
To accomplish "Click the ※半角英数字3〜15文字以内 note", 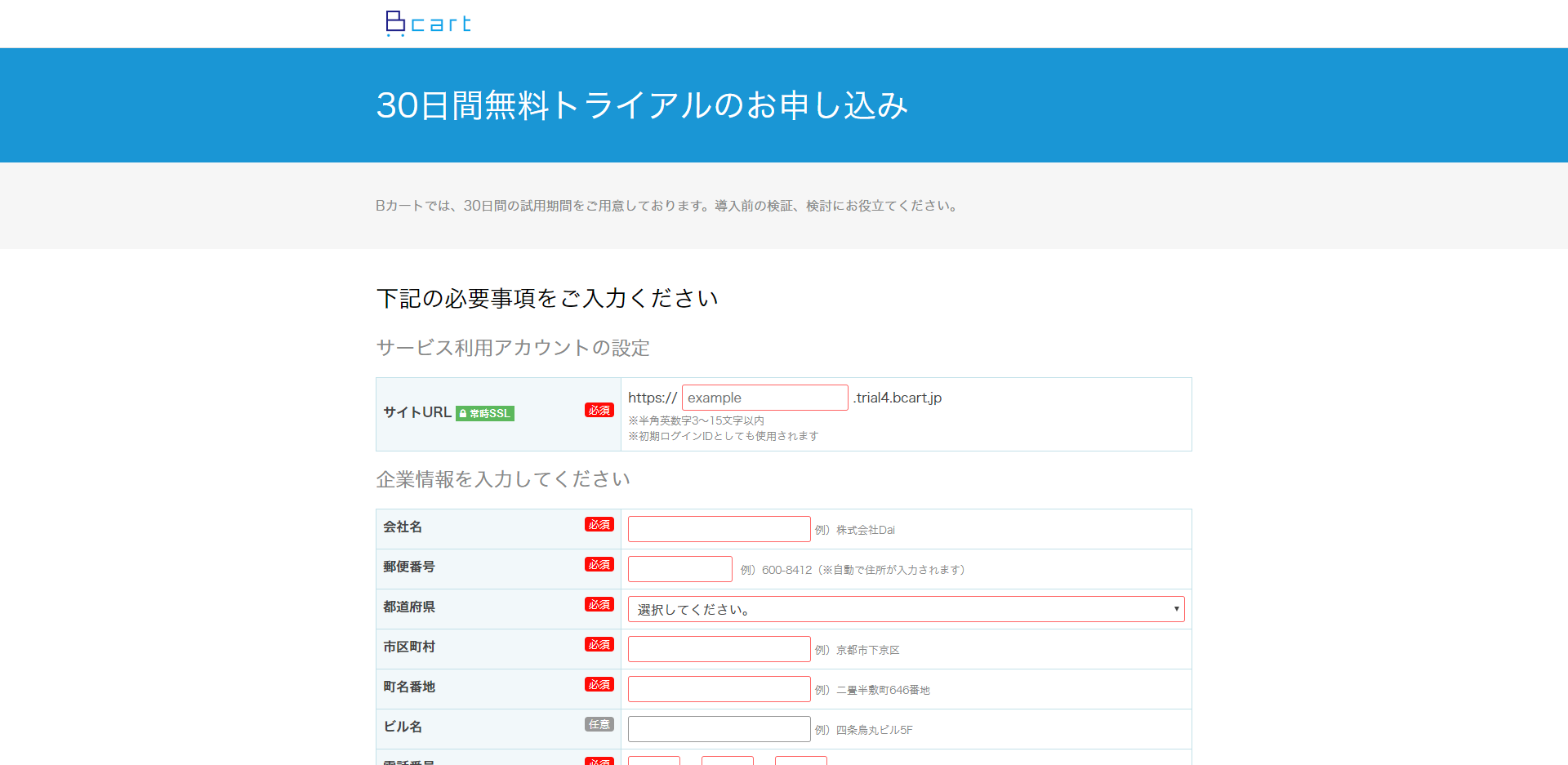I will 696,420.
